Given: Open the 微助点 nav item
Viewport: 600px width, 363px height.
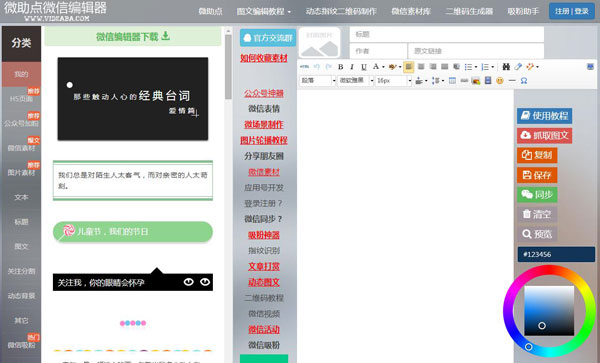Looking at the screenshot, I should click(x=210, y=11).
